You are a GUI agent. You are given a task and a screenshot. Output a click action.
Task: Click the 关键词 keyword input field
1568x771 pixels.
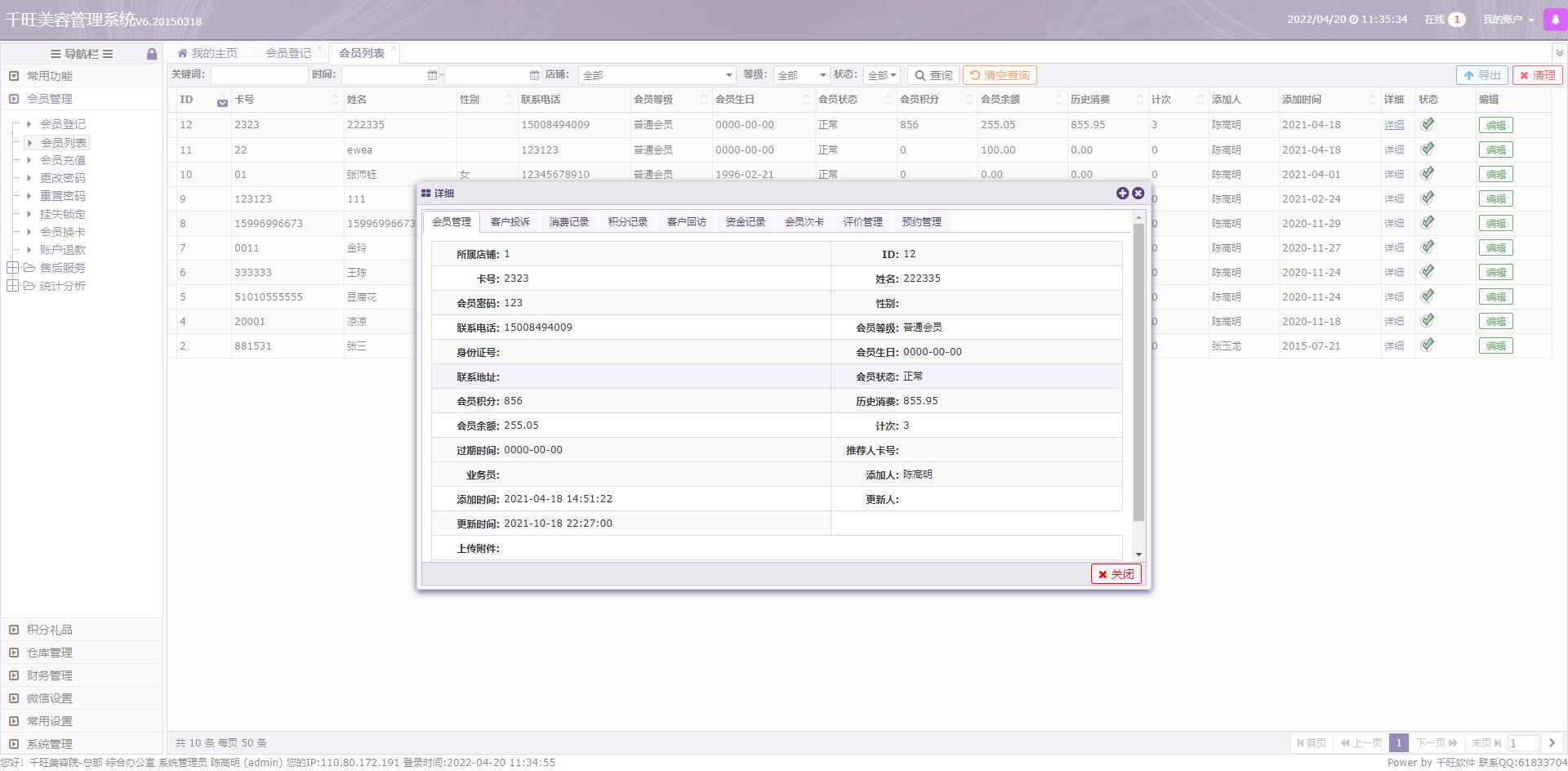259,75
